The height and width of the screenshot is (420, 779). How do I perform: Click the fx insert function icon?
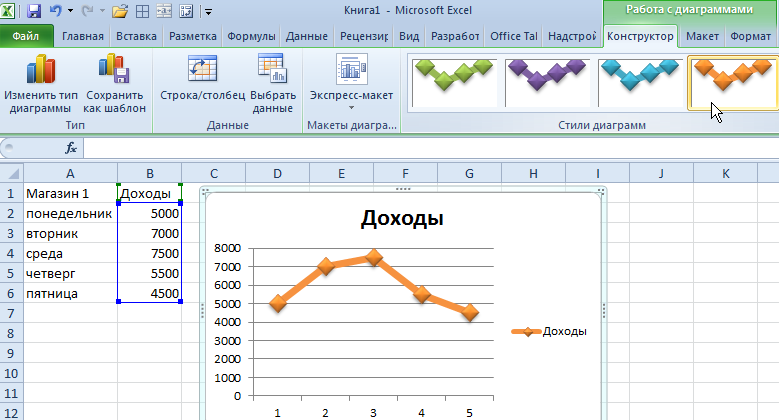tap(71, 148)
